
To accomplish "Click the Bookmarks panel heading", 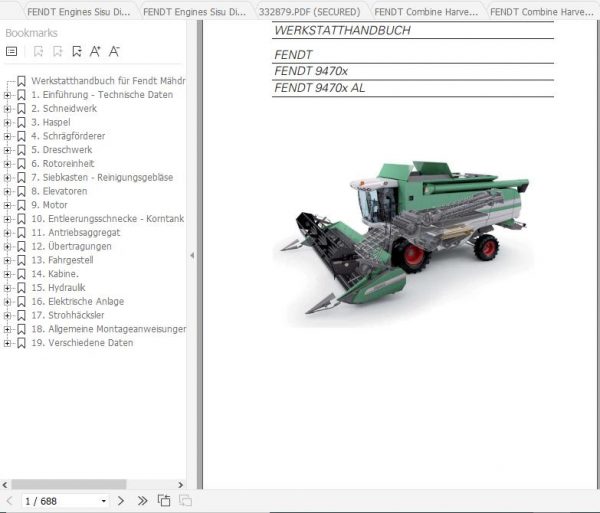I will 31,33.
